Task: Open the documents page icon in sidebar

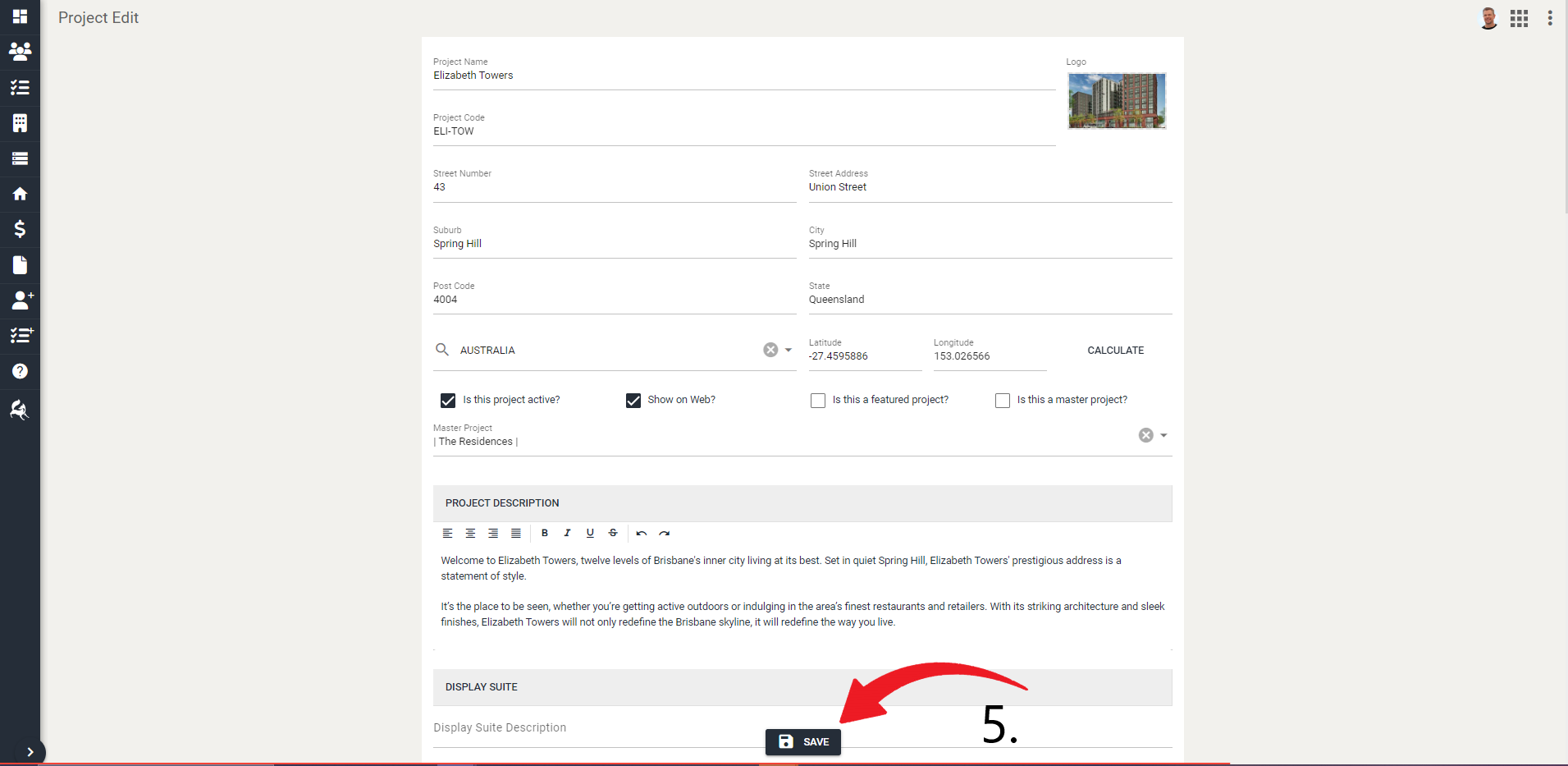Action: [20, 264]
